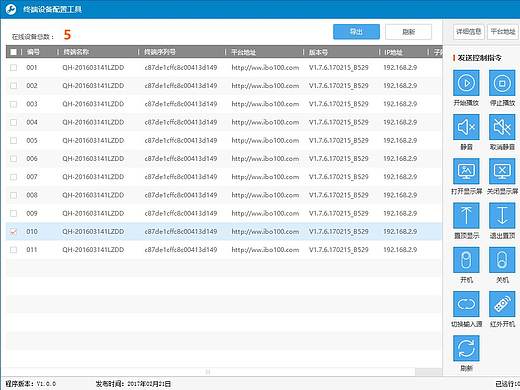Image resolution: width=520 pixels, height=390 pixels.
Task: Switch to the 平台地址 tab
Action: point(503,32)
